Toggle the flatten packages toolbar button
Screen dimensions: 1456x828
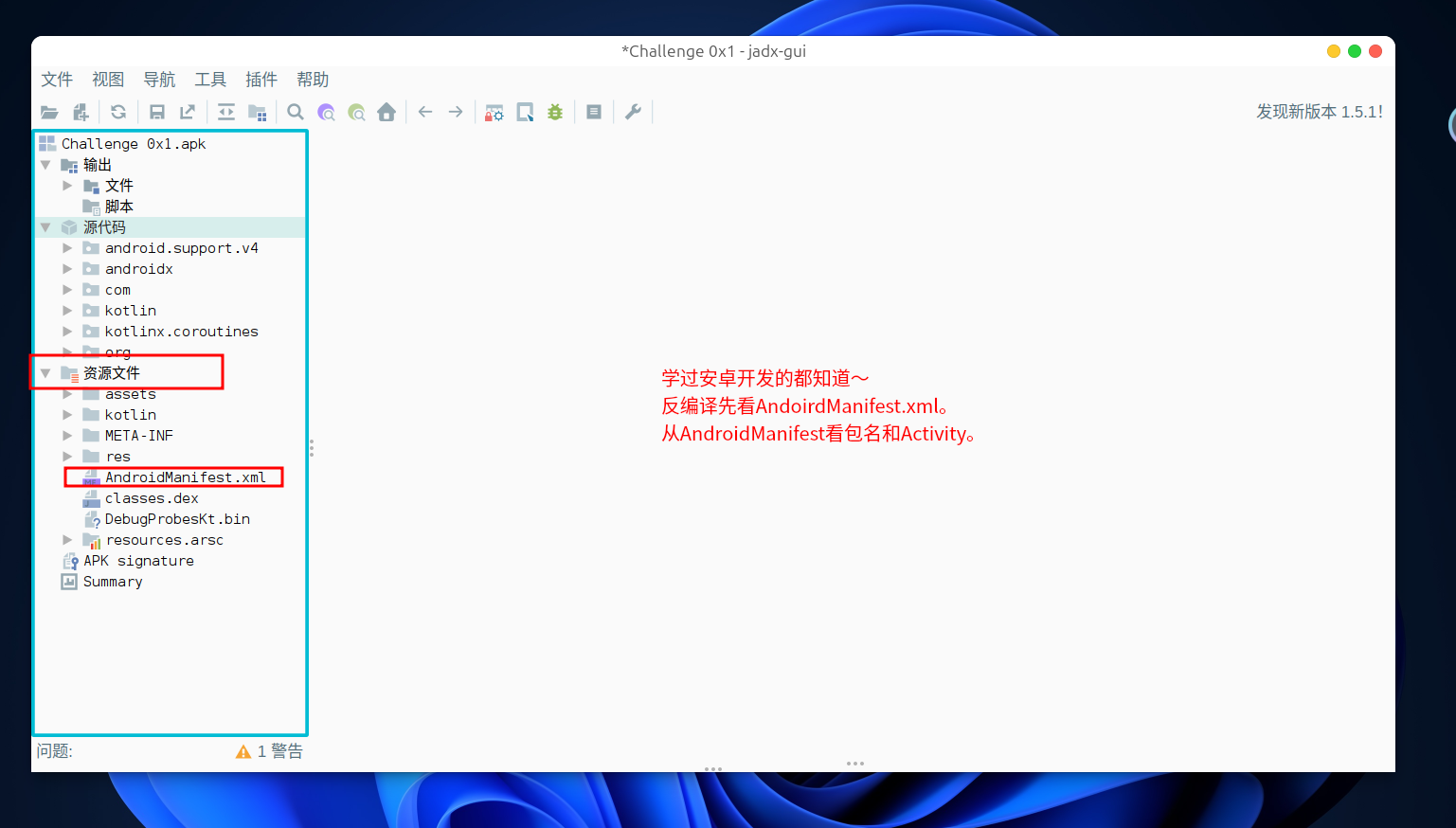click(x=257, y=113)
